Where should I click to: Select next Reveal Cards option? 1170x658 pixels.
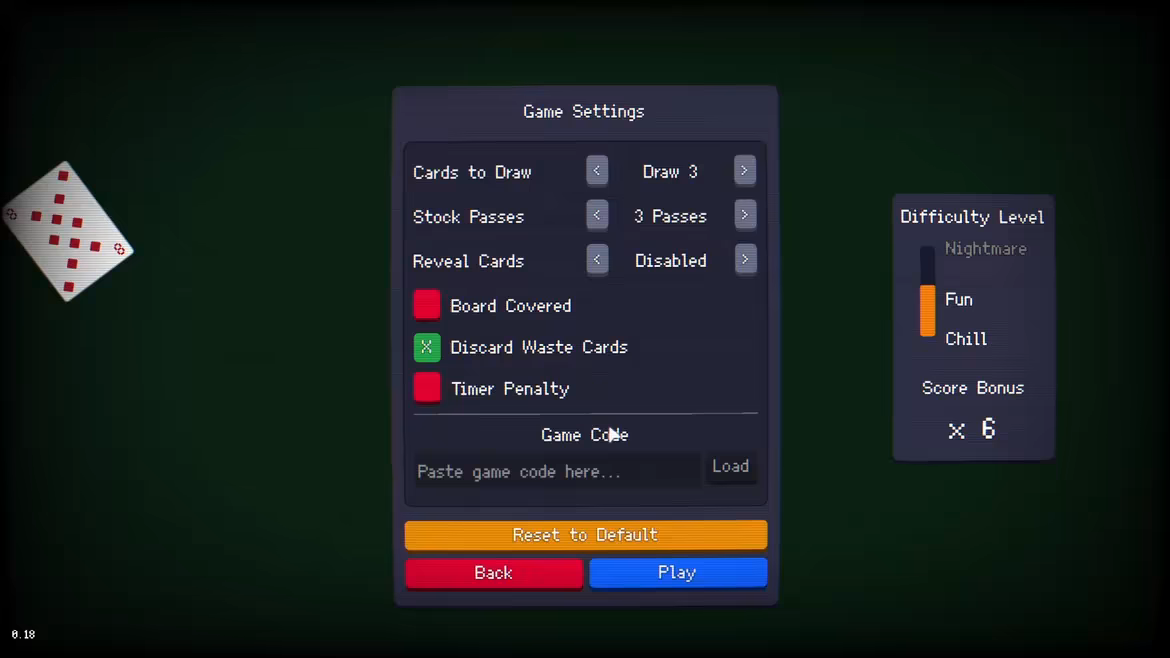click(745, 260)
